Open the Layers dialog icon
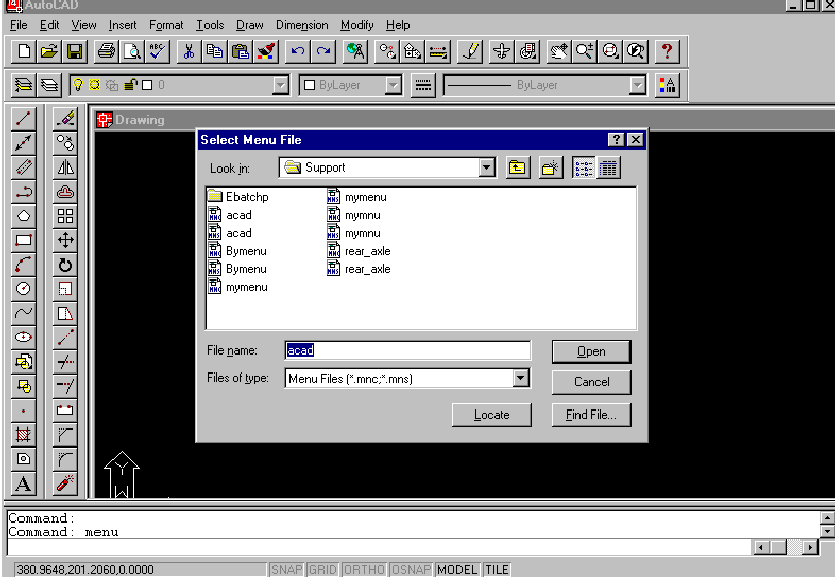835x577 pixels. click(x=49, y=85)
